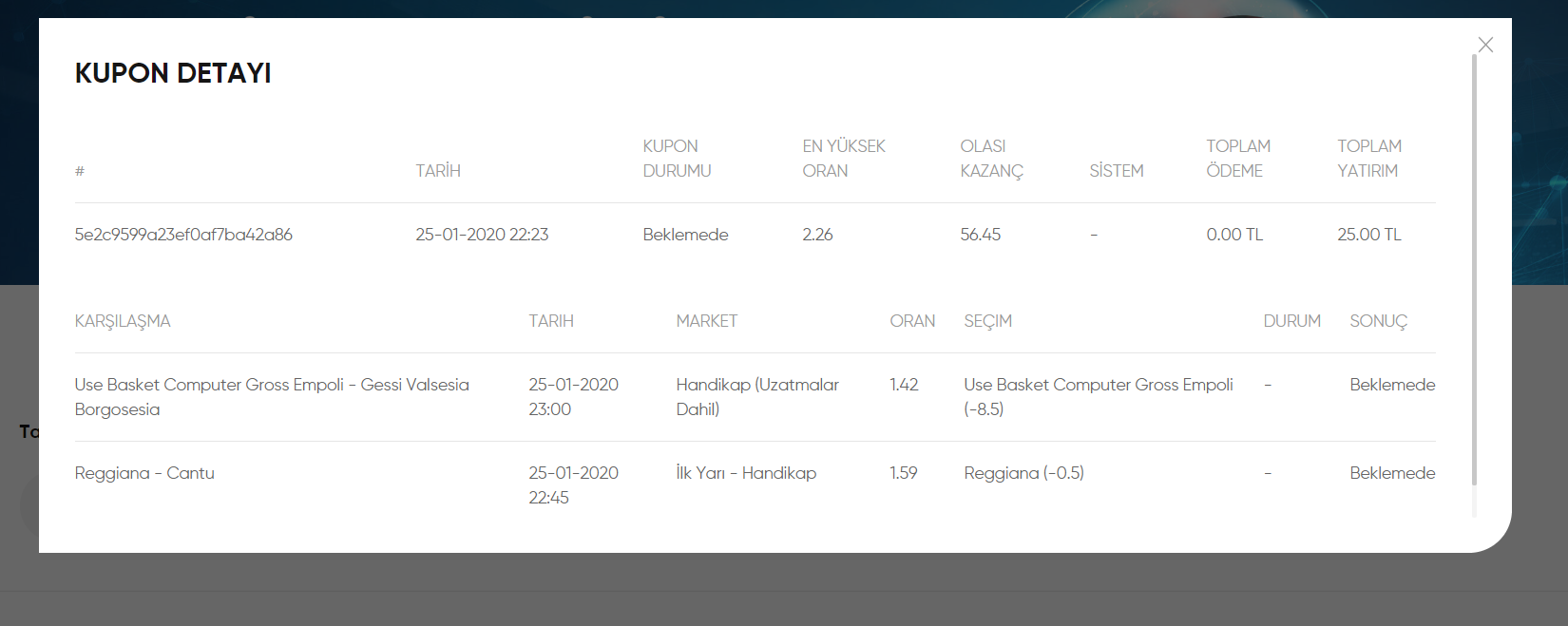
Task: Click odds value 1.42
Action: point(904,385)
